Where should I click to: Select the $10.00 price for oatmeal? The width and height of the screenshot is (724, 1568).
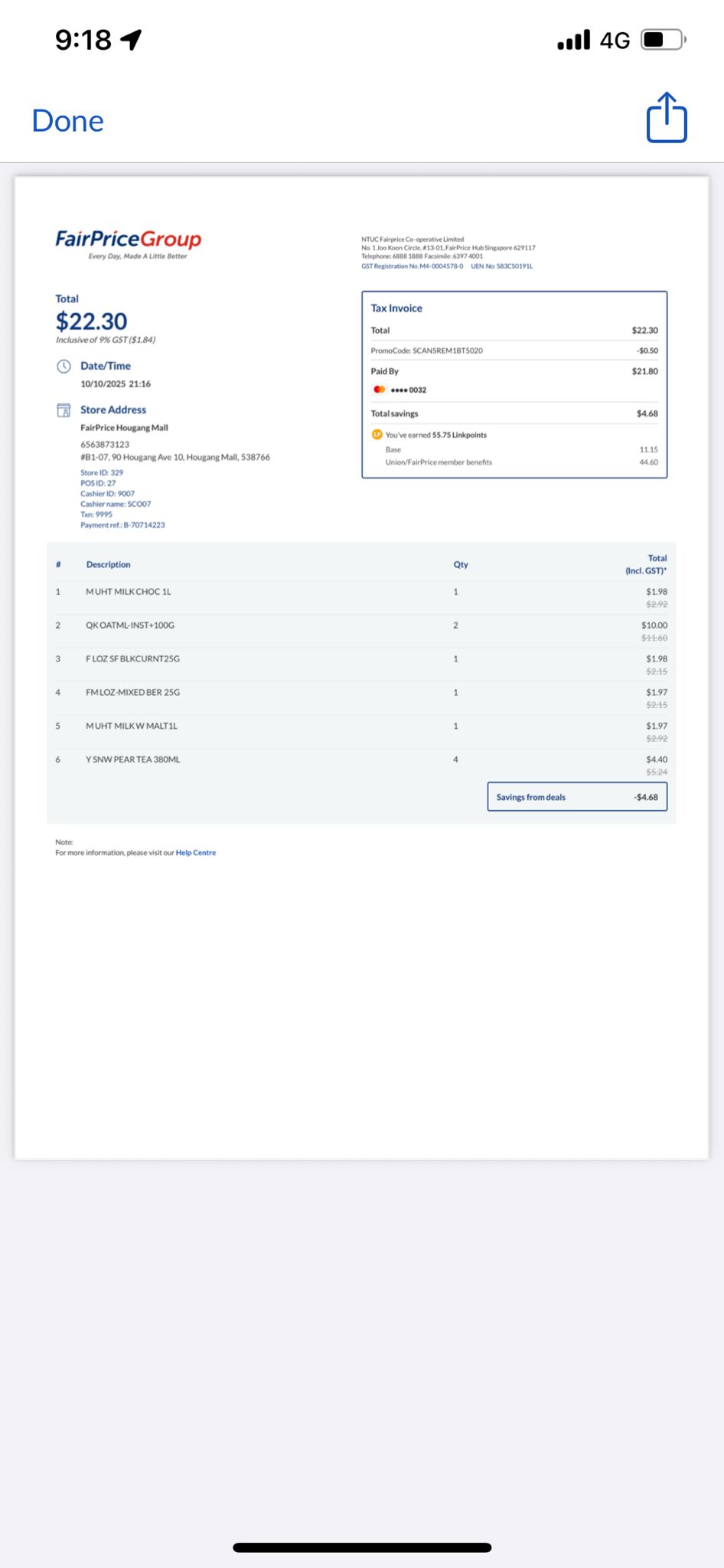(654, 626)
